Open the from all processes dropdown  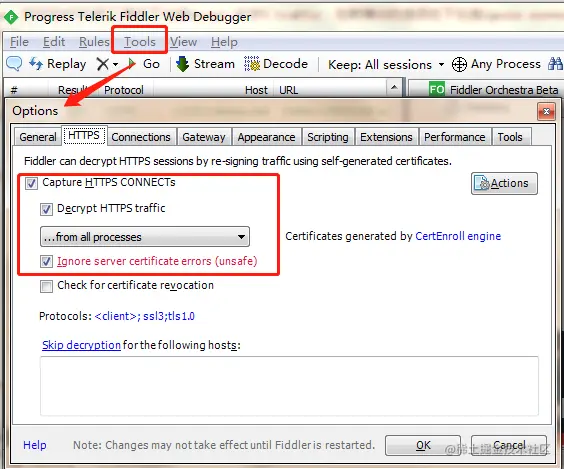(x=145, y=237)
